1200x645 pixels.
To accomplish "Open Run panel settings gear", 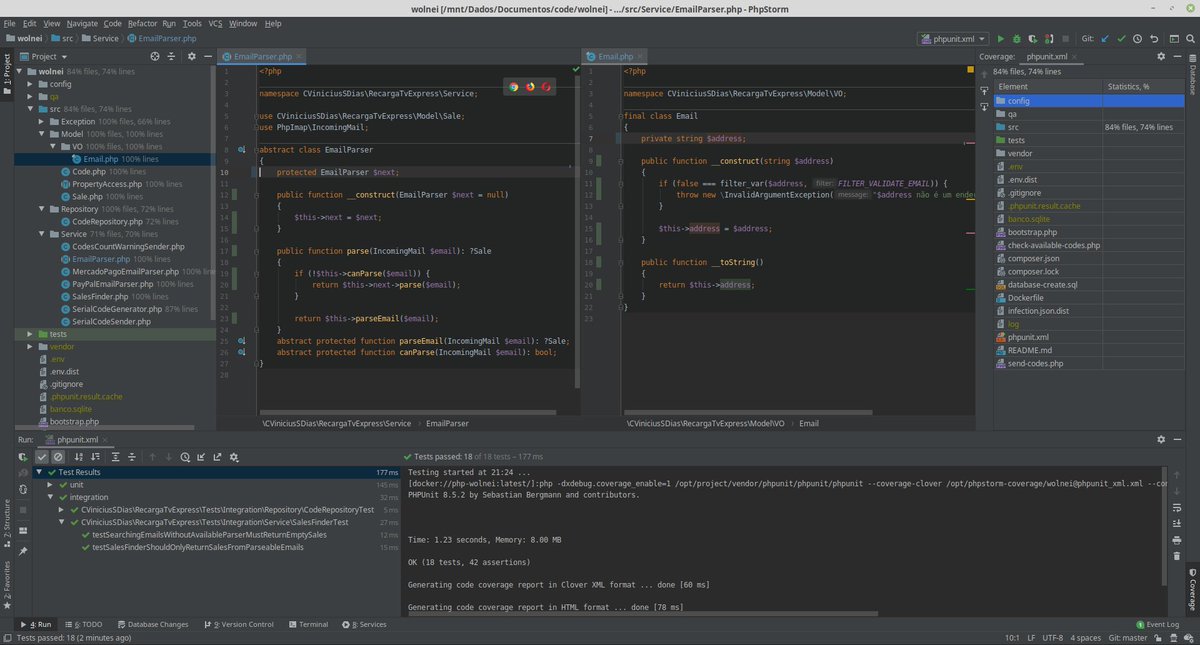I will point(1161,439).
